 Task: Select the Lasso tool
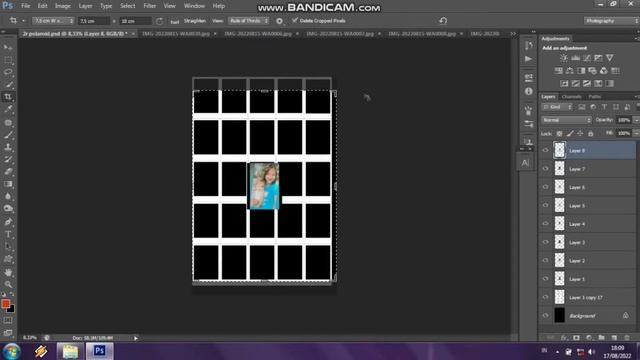(x=8, y=73)
